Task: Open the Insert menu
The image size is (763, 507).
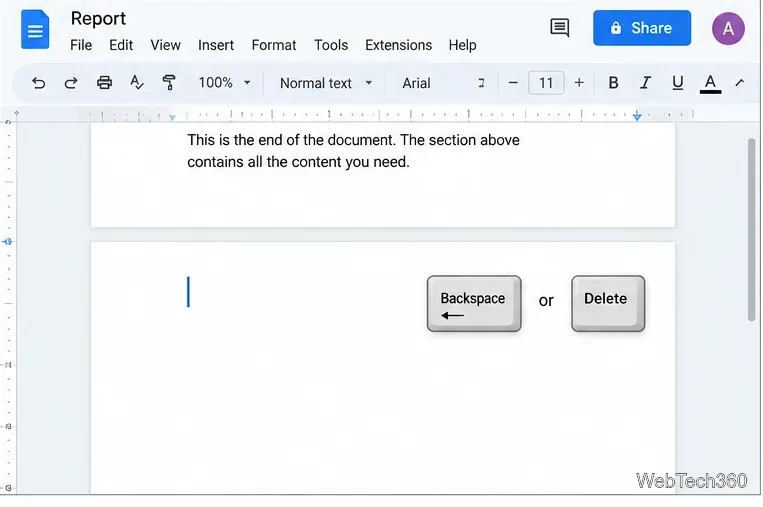Action: pos(216,45)
